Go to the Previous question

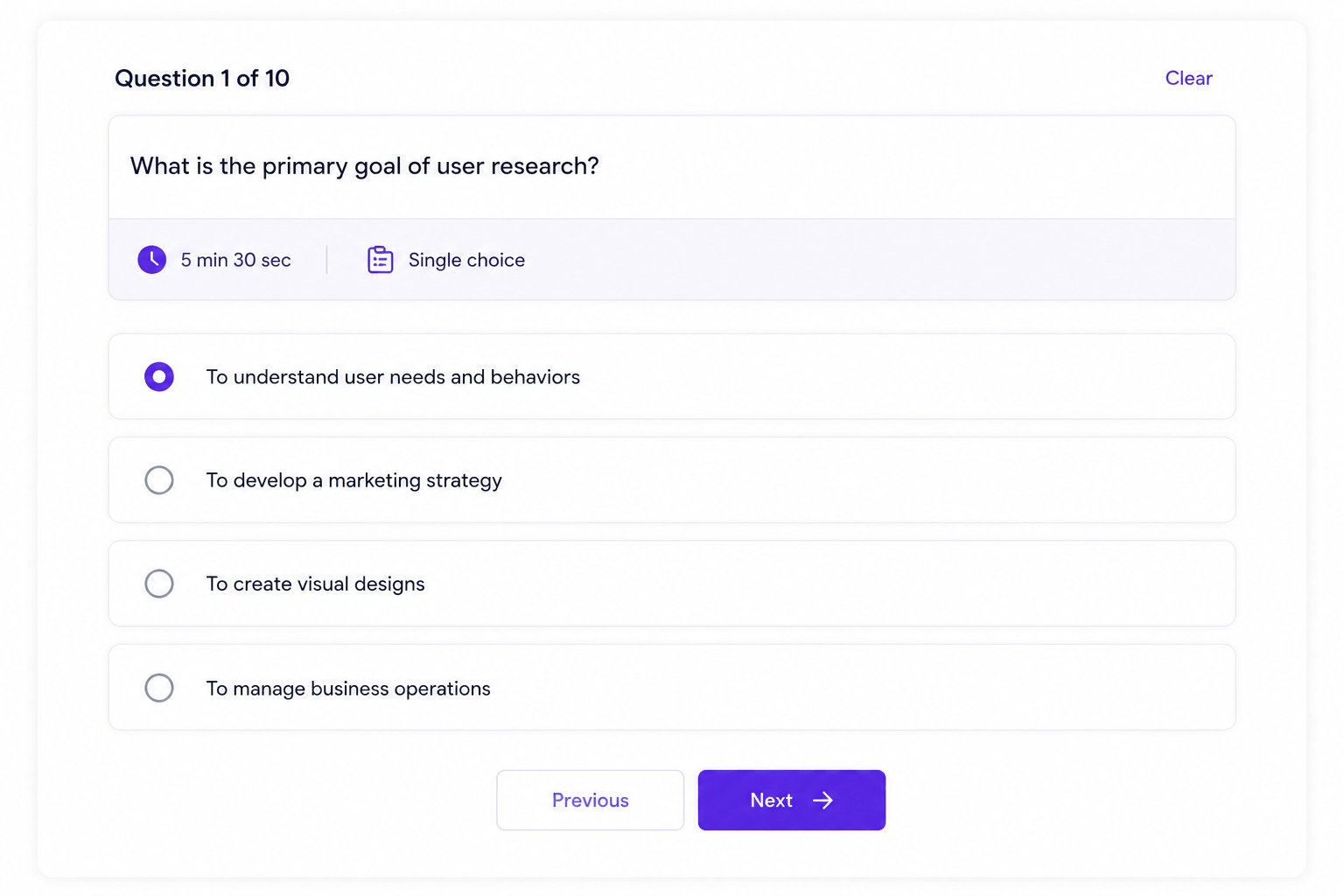pyautogui.click(x=591, y=800)
